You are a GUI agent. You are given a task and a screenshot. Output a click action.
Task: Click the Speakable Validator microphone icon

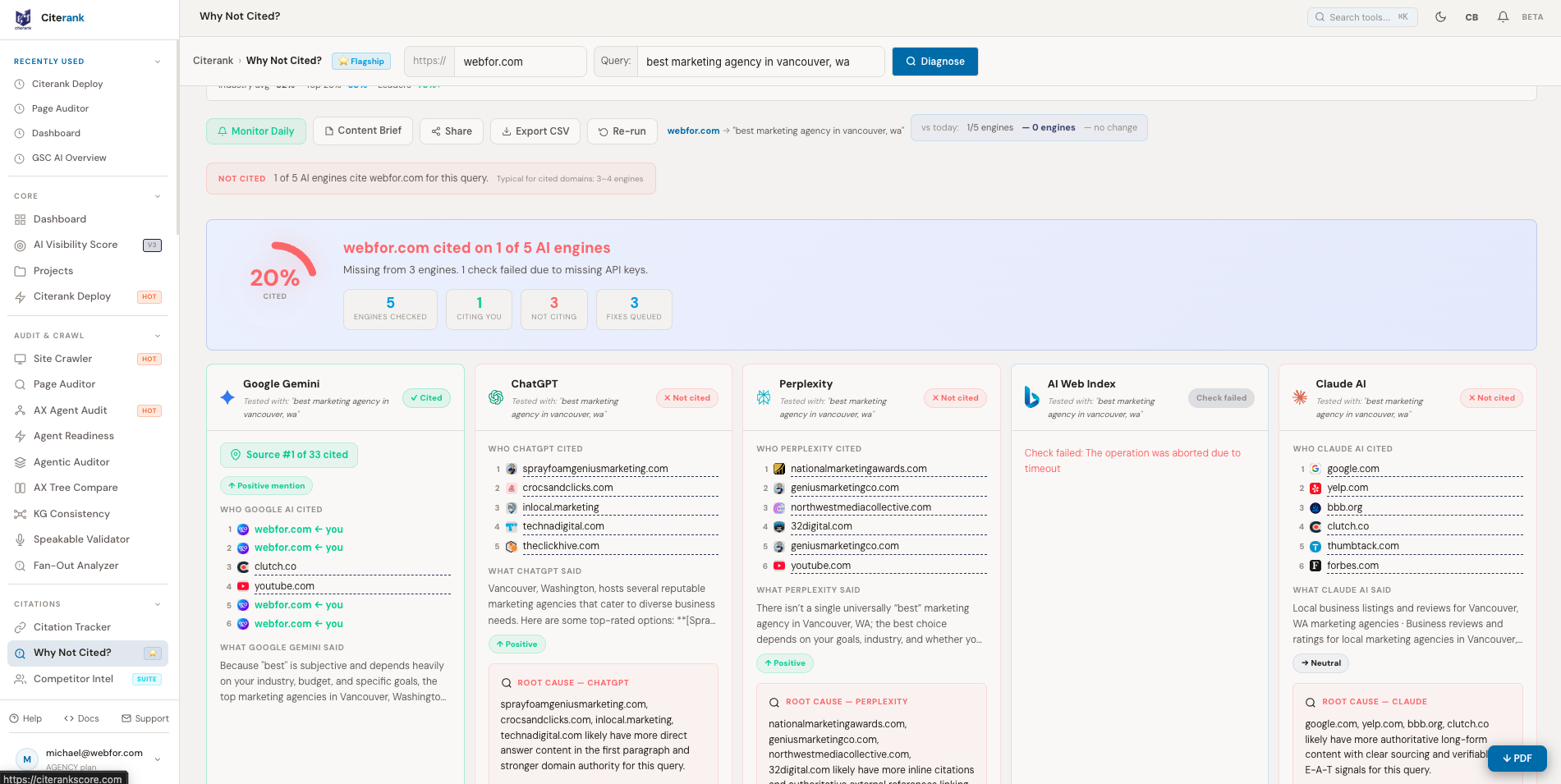click(21, 539)
